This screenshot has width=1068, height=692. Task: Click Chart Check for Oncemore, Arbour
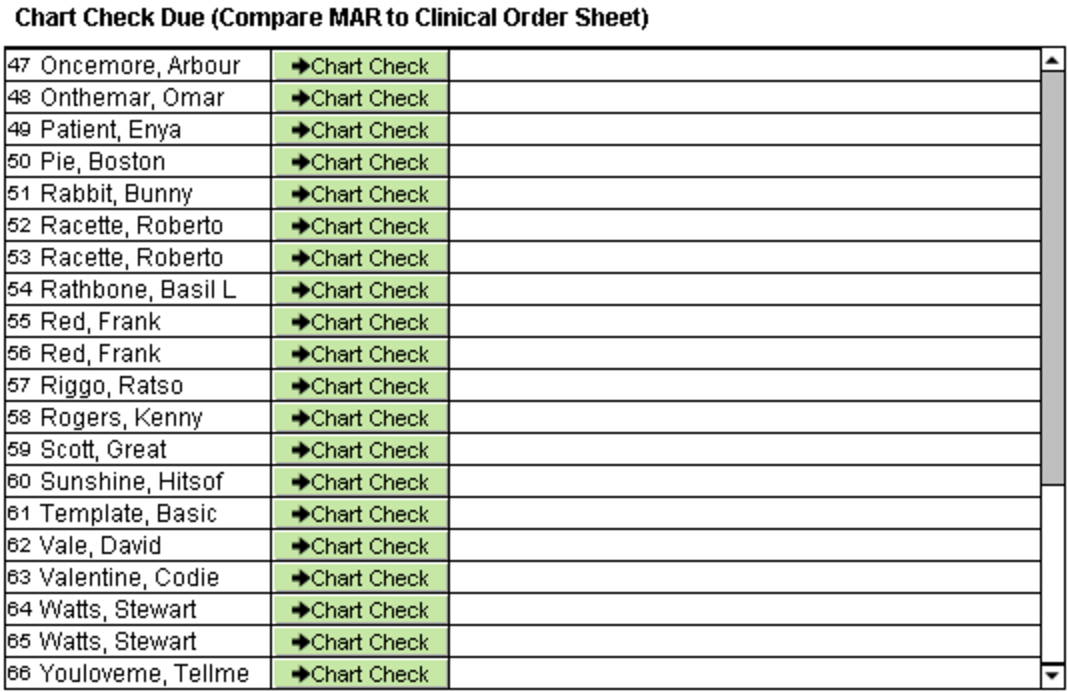click(360, 66)
